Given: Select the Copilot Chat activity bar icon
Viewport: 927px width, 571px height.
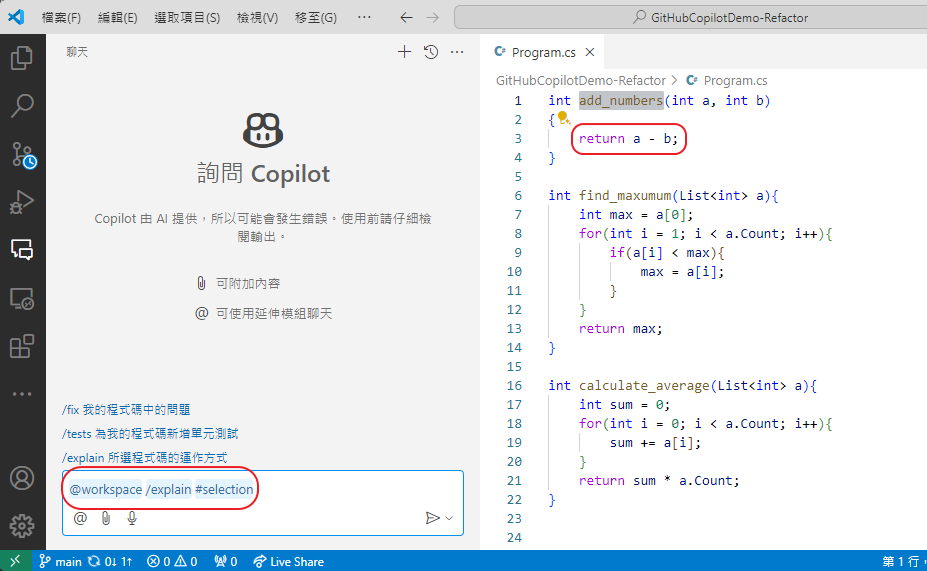Looking at the screenshot, I should (22, 249).
